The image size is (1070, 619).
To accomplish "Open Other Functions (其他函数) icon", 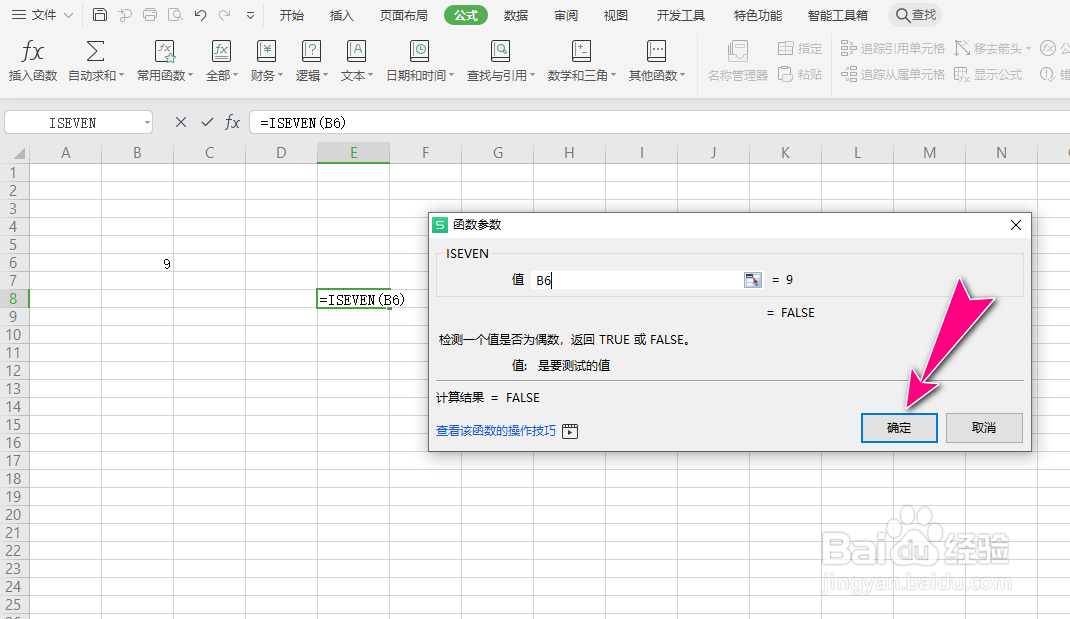I will point(656,51).
